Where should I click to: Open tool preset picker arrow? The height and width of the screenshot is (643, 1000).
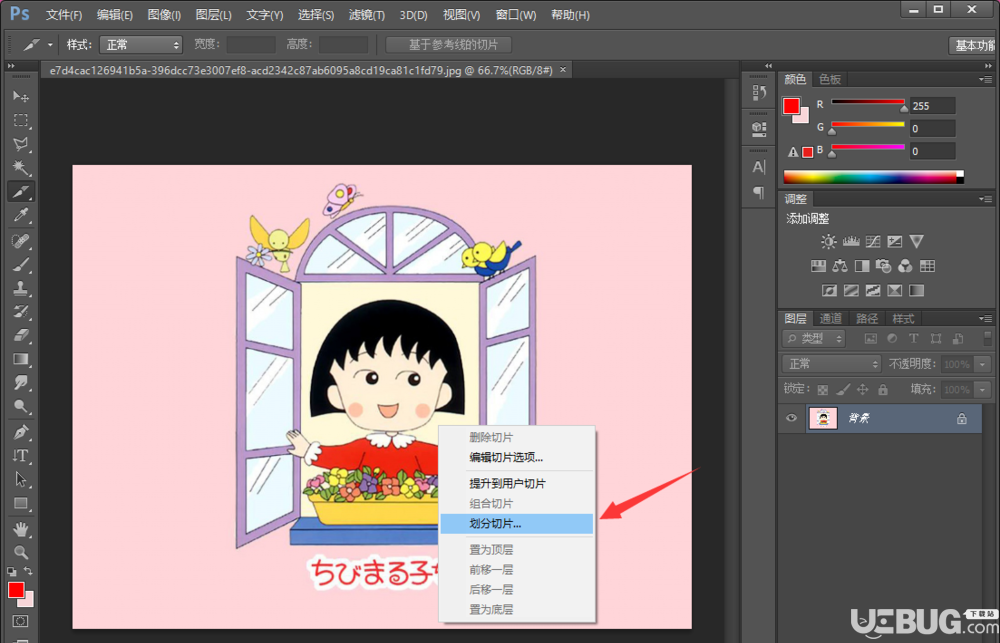50,45
